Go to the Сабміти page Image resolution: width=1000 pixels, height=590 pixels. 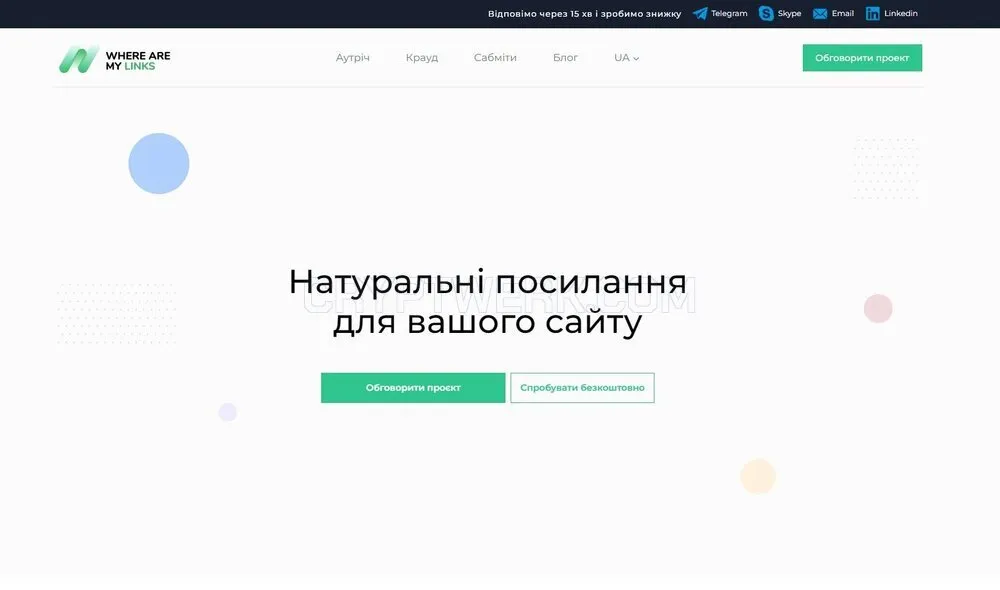click(495, 57)
